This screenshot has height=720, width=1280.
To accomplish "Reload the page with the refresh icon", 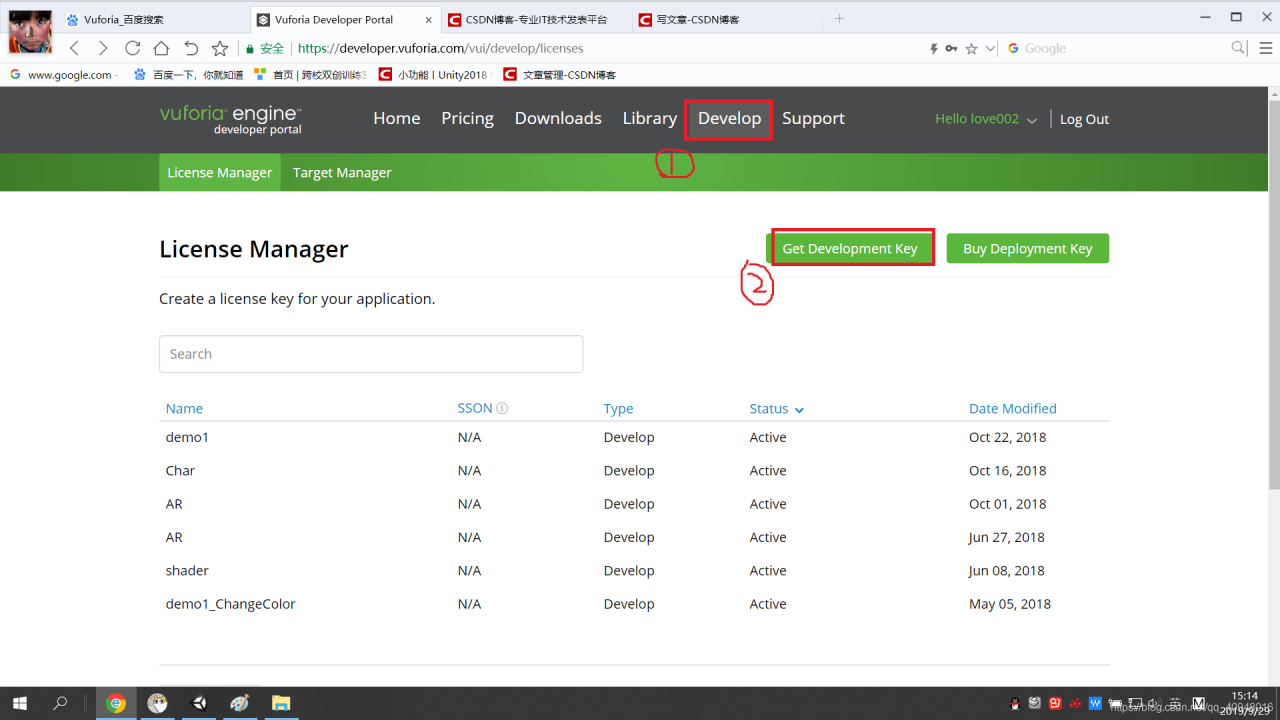I will coord(132,48).
